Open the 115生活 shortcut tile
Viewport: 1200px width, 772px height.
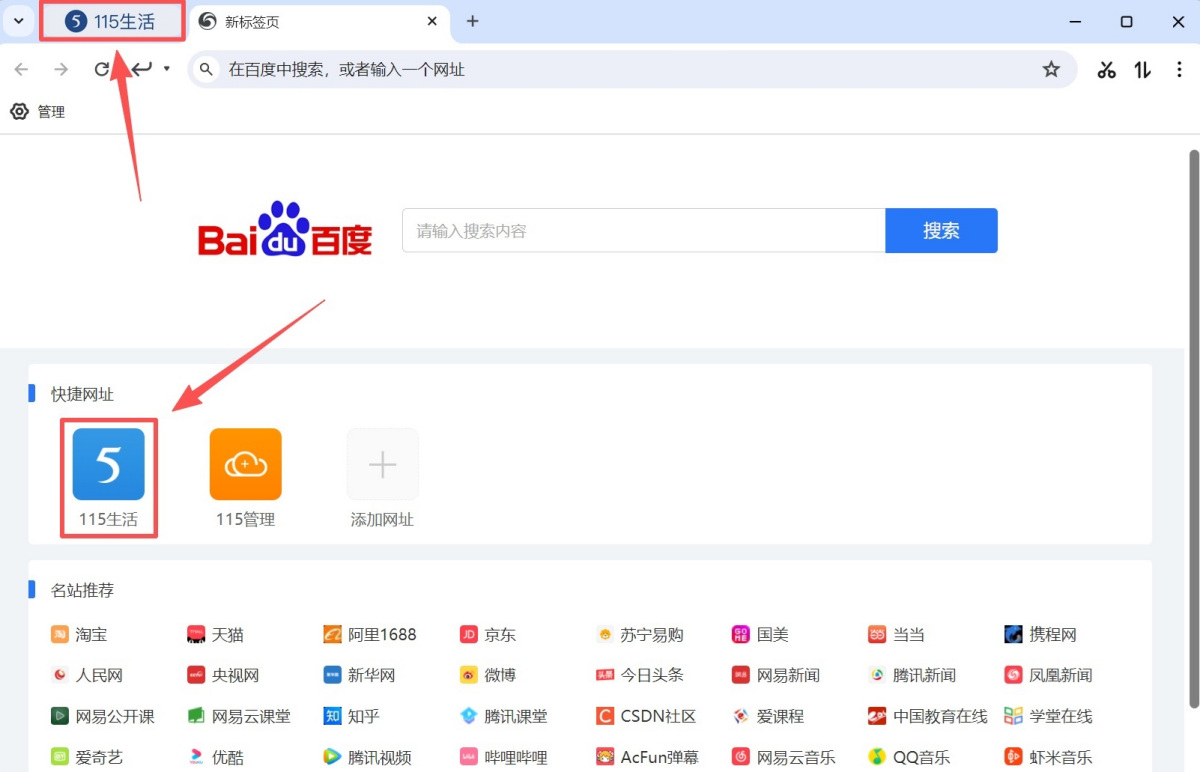pos(108,465)
